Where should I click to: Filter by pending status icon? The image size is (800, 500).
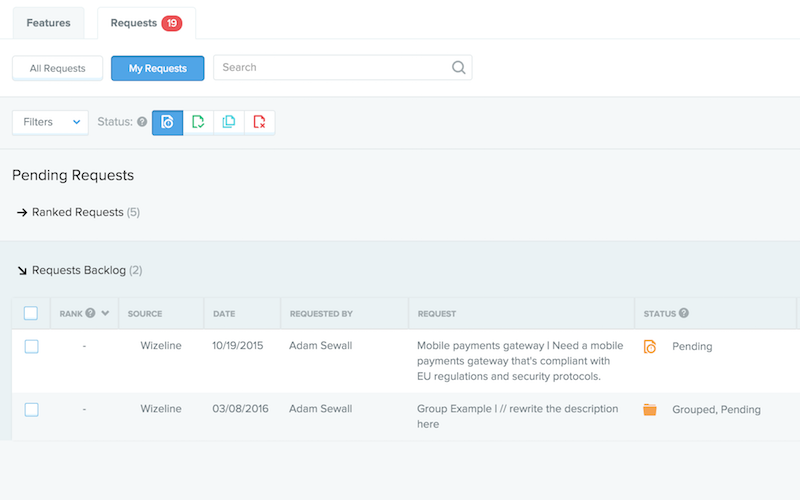pos(167,122)
